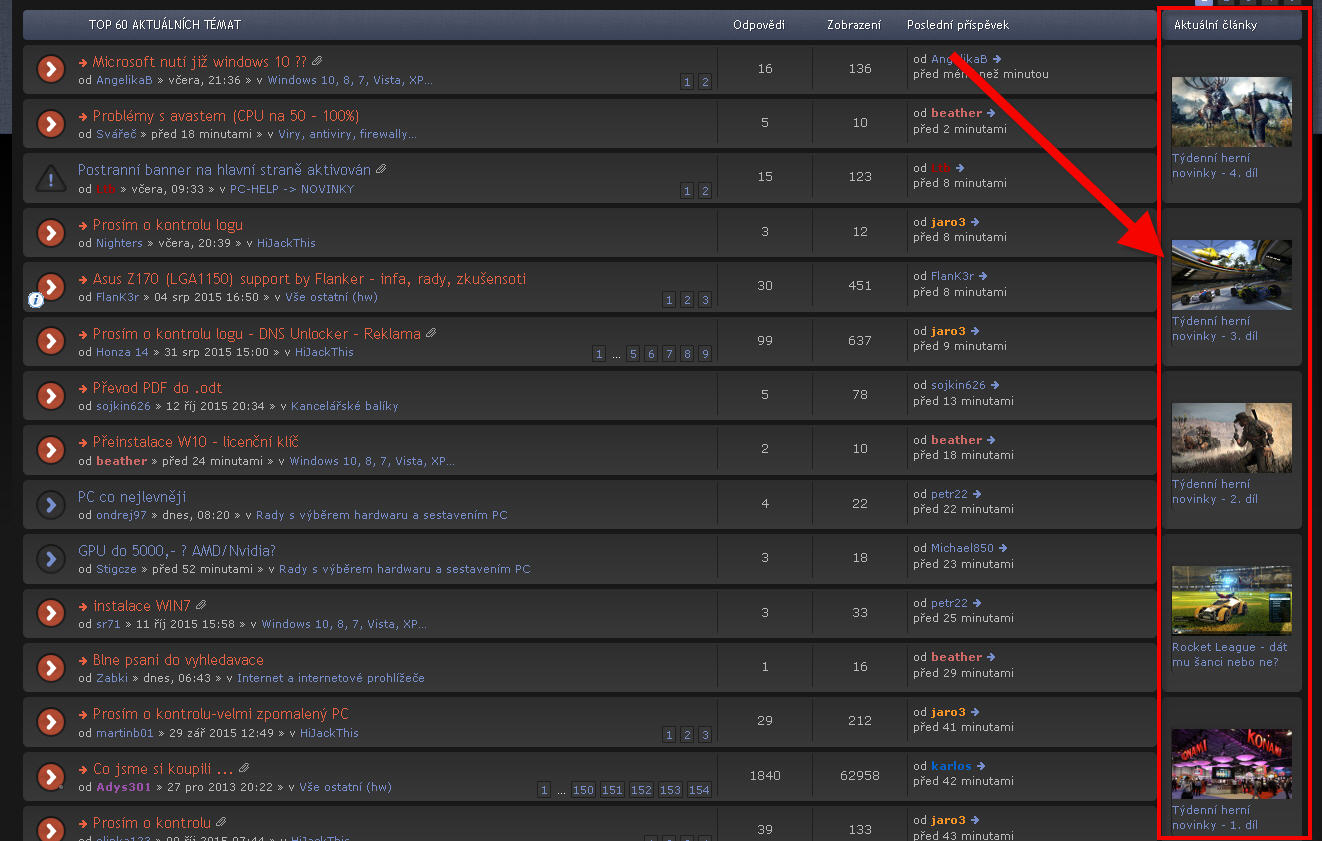The width and height of the screenshot is (1322, 841).
Task: Click topic status icon for Microsoft windows 10 thread
Action: (50, 69)
